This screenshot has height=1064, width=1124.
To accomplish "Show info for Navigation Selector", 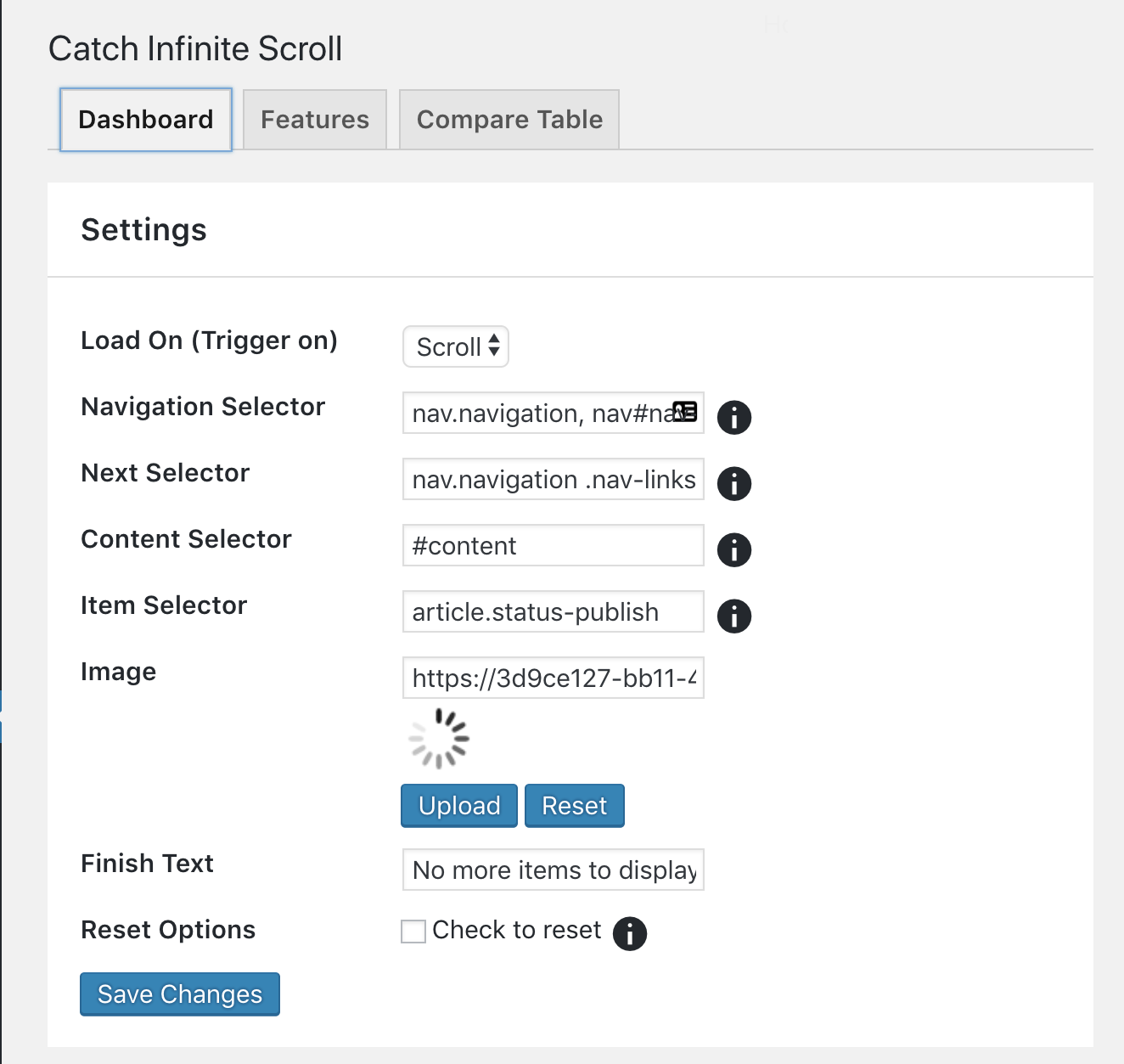I will [734, 417].
